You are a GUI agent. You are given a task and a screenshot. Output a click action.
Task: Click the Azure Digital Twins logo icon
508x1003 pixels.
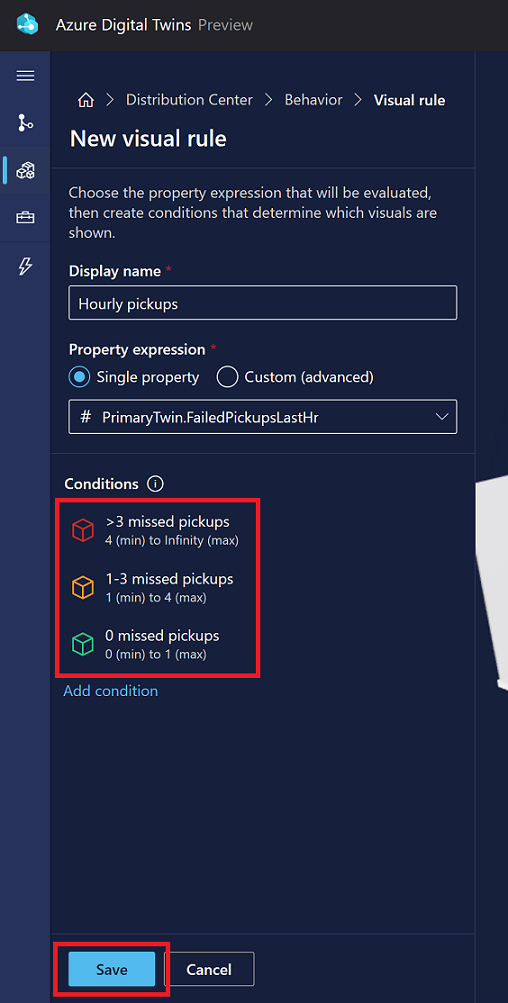coord(28,25)
